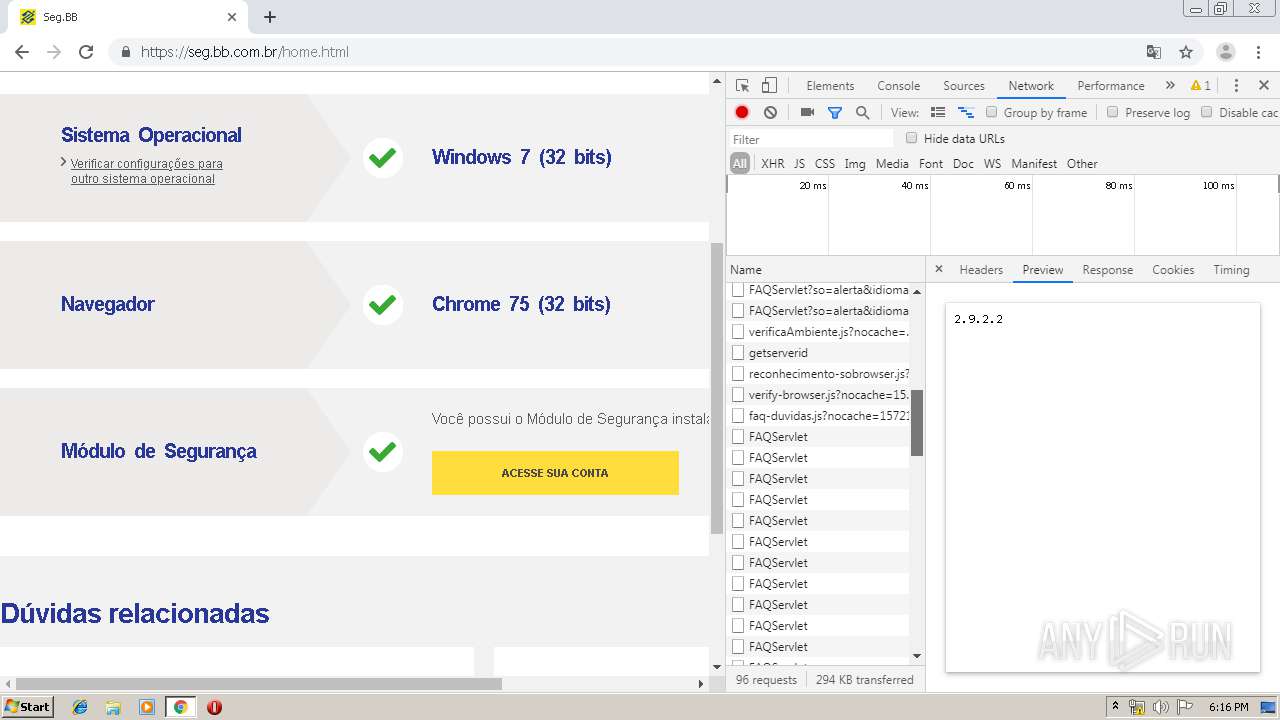The height and width of the screenshot is (720, 1280).
Task: Open DevTools customize menu (three dots)
Action: [x=1236, y=86]
